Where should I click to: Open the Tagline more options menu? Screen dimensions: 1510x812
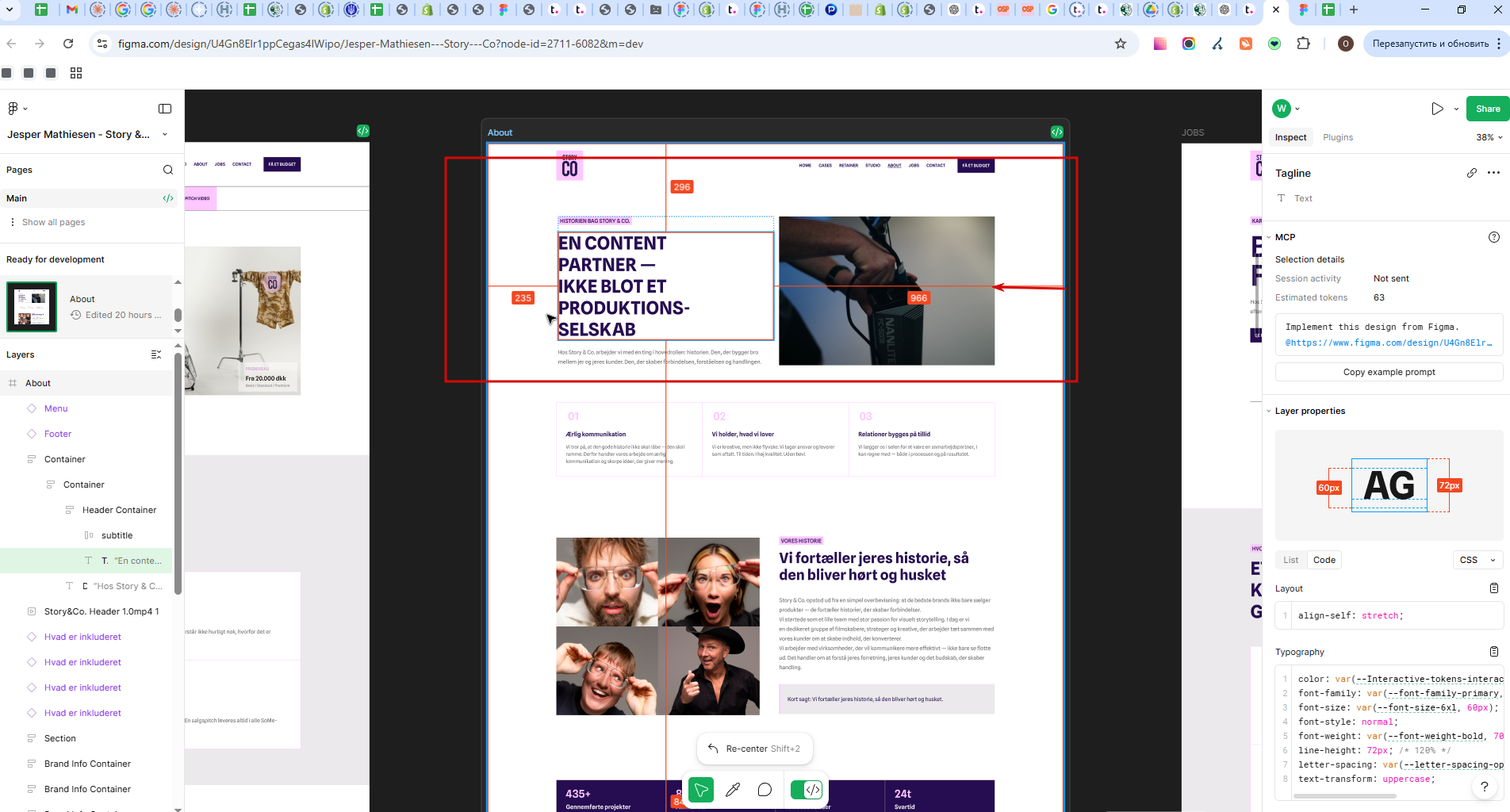point(1494,173)
